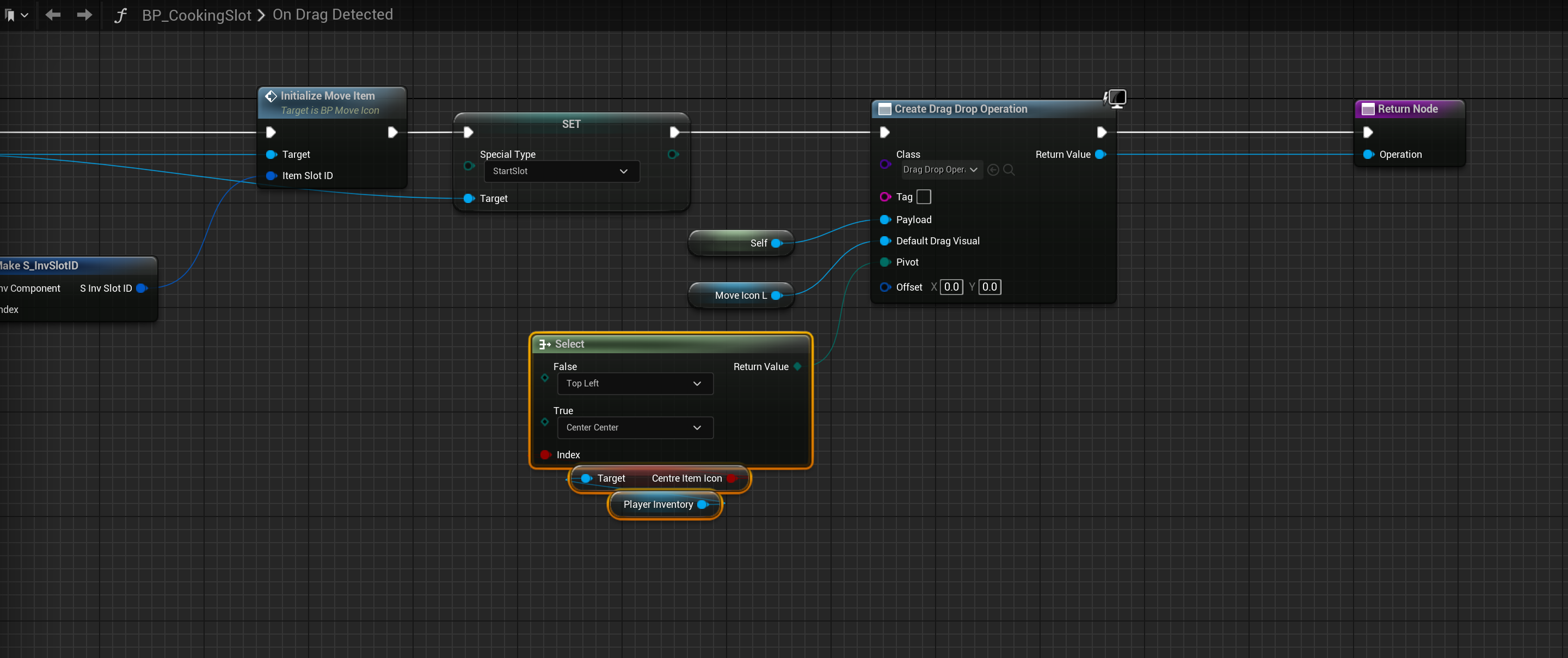Open the Top Left False option dropdown
The height and width of the screenshot is (658, 1568).
click(634, 384)
